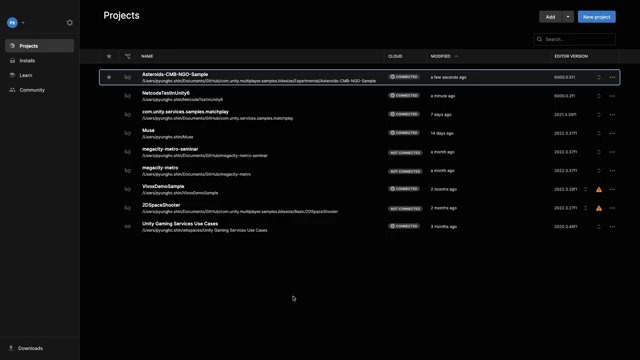The image size is (640, 360).
Task: Focus the project Search field
Action: click(574, 40)
